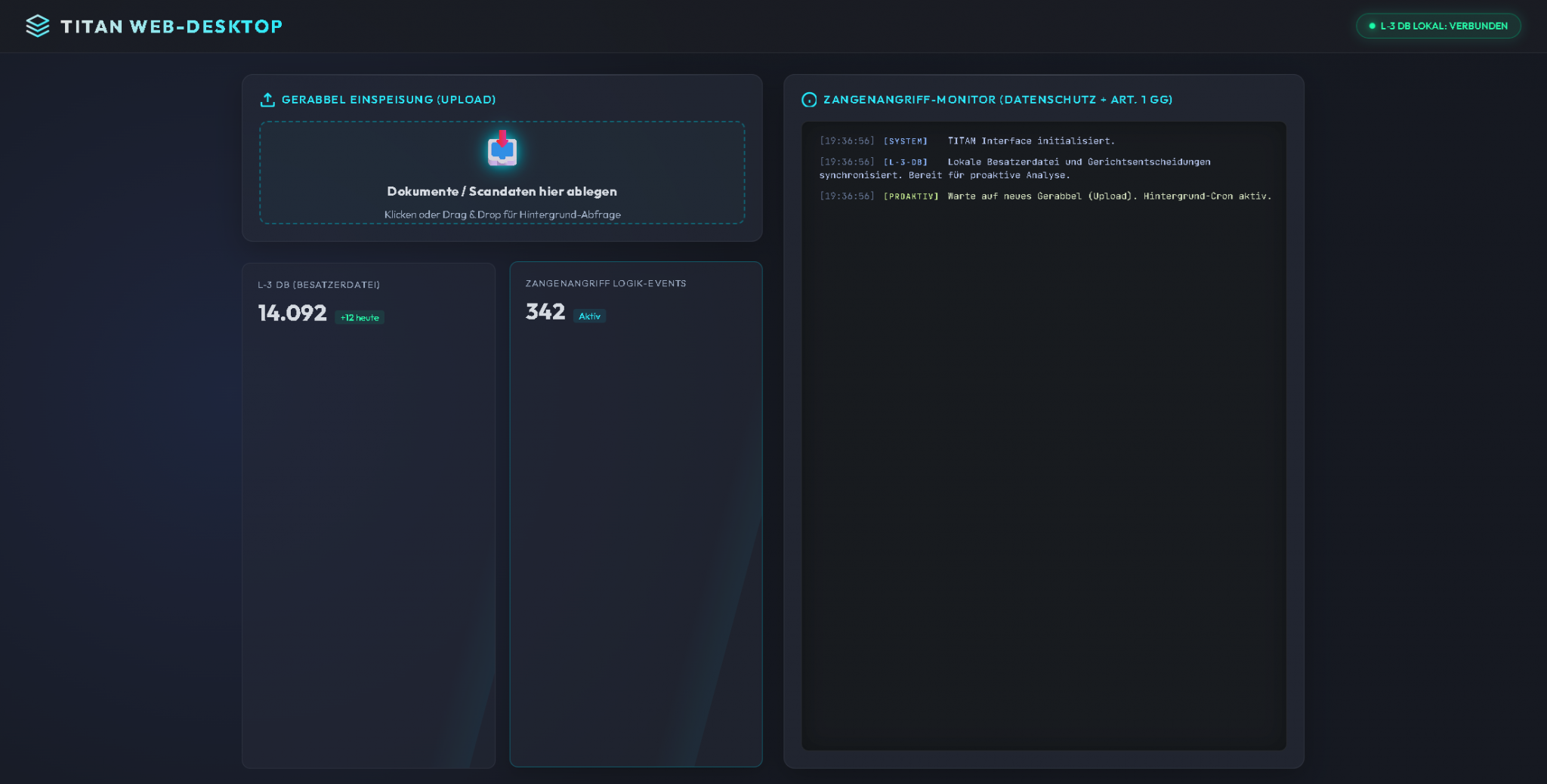Toggle the +12 heute badge
The image size is (1547, 784).
(x=359, y=317)
